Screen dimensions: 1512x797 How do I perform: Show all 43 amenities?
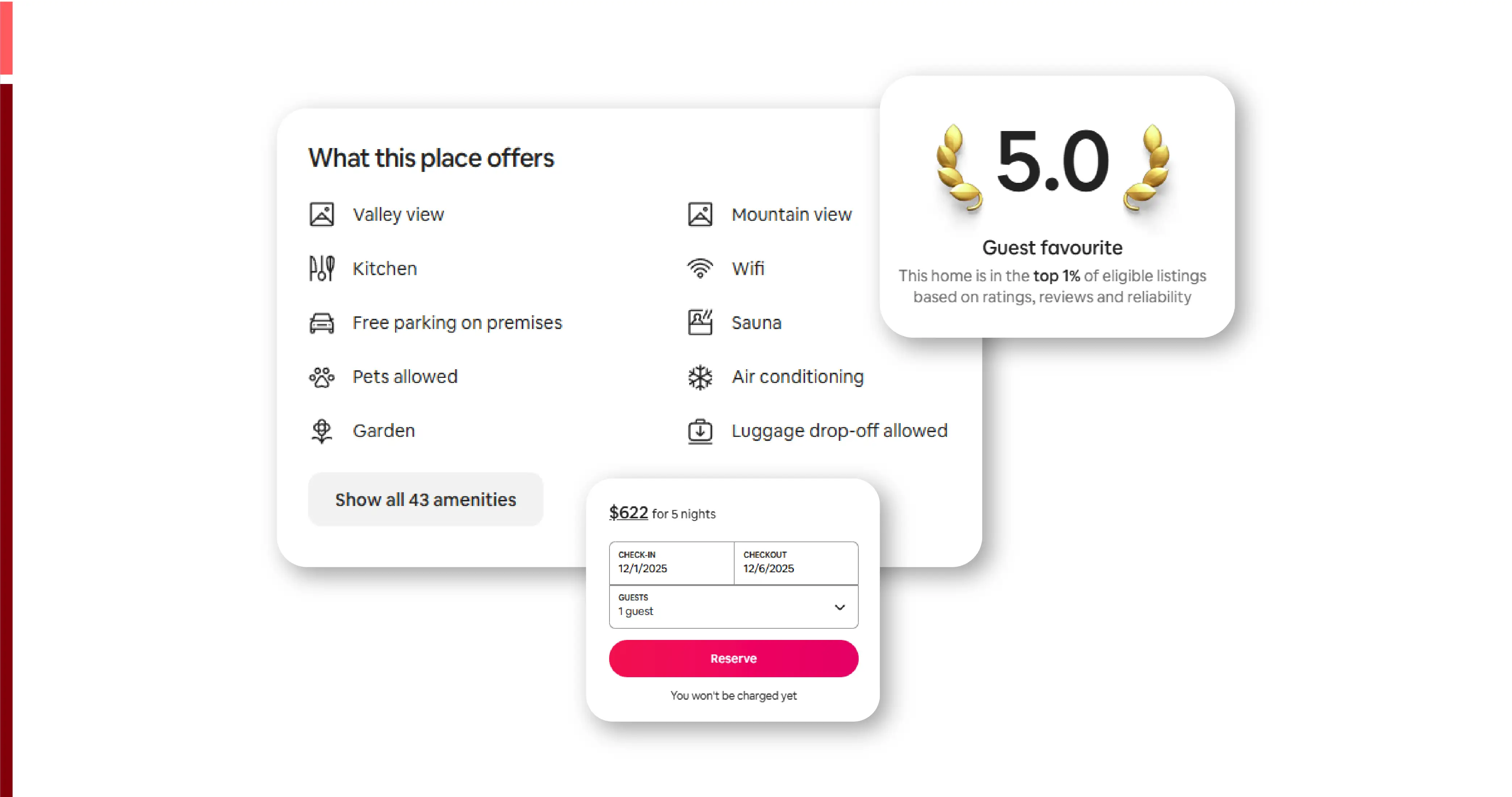(426, 500)
